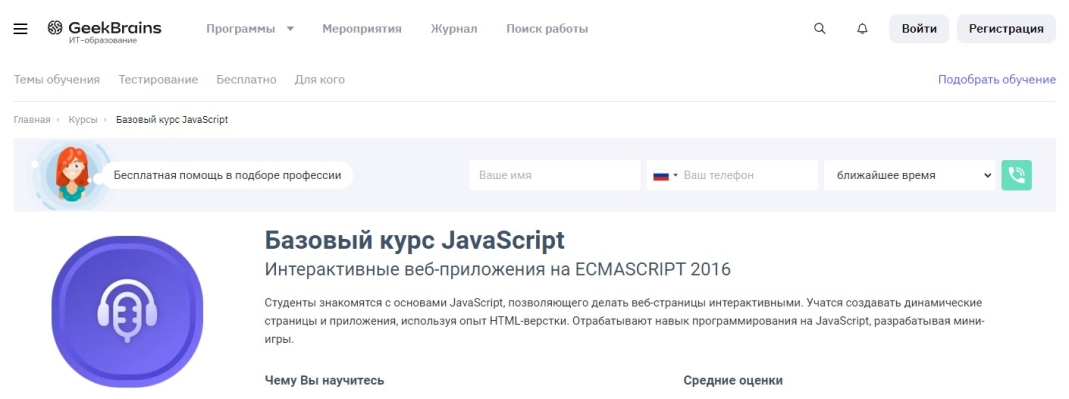Screen dimensions: 1069x399
Task: Open the Russian flag country code selector
Action: click(665, 175)
